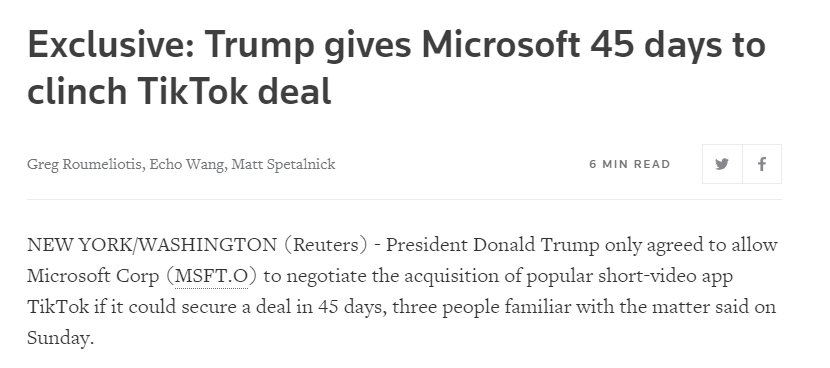Open author Greg Roumeliotis in the byline
This screenshot has height=368, width=830.
click(85, 164)
